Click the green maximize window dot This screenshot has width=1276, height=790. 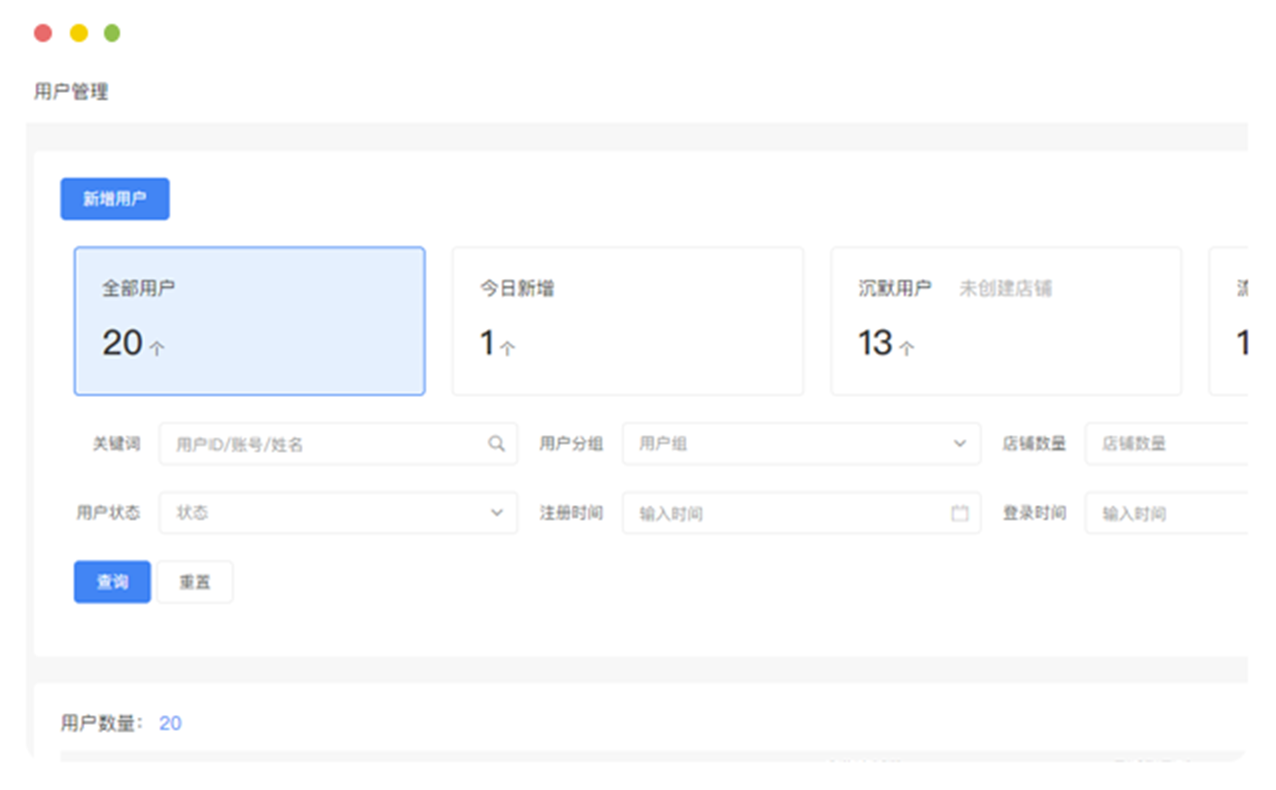tap(112, 33)
